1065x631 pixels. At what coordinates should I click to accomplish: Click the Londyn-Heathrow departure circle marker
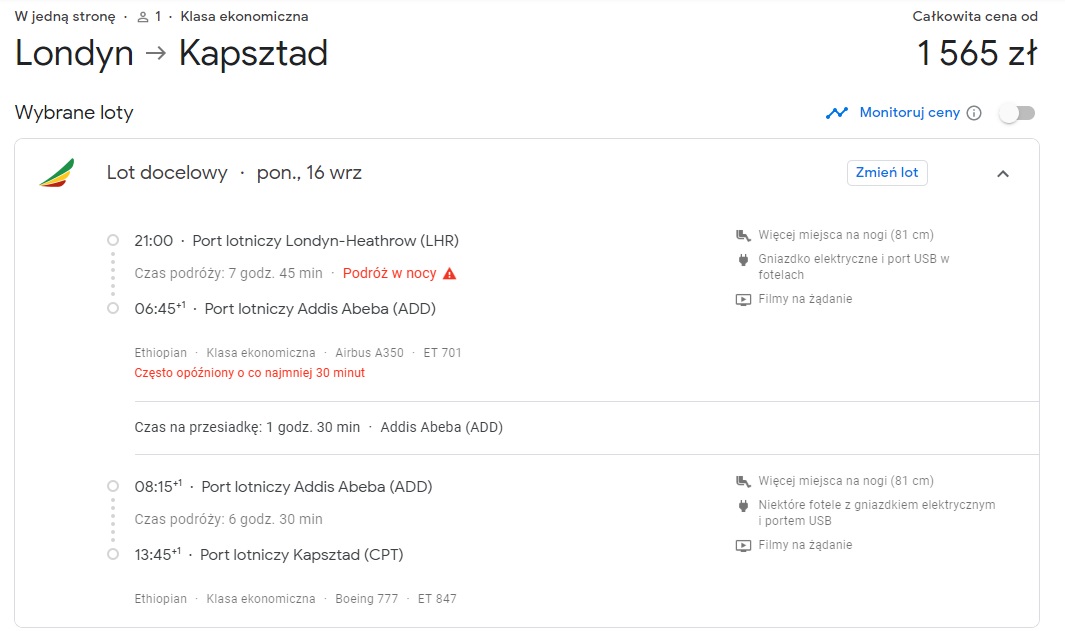tap(113, 240)
